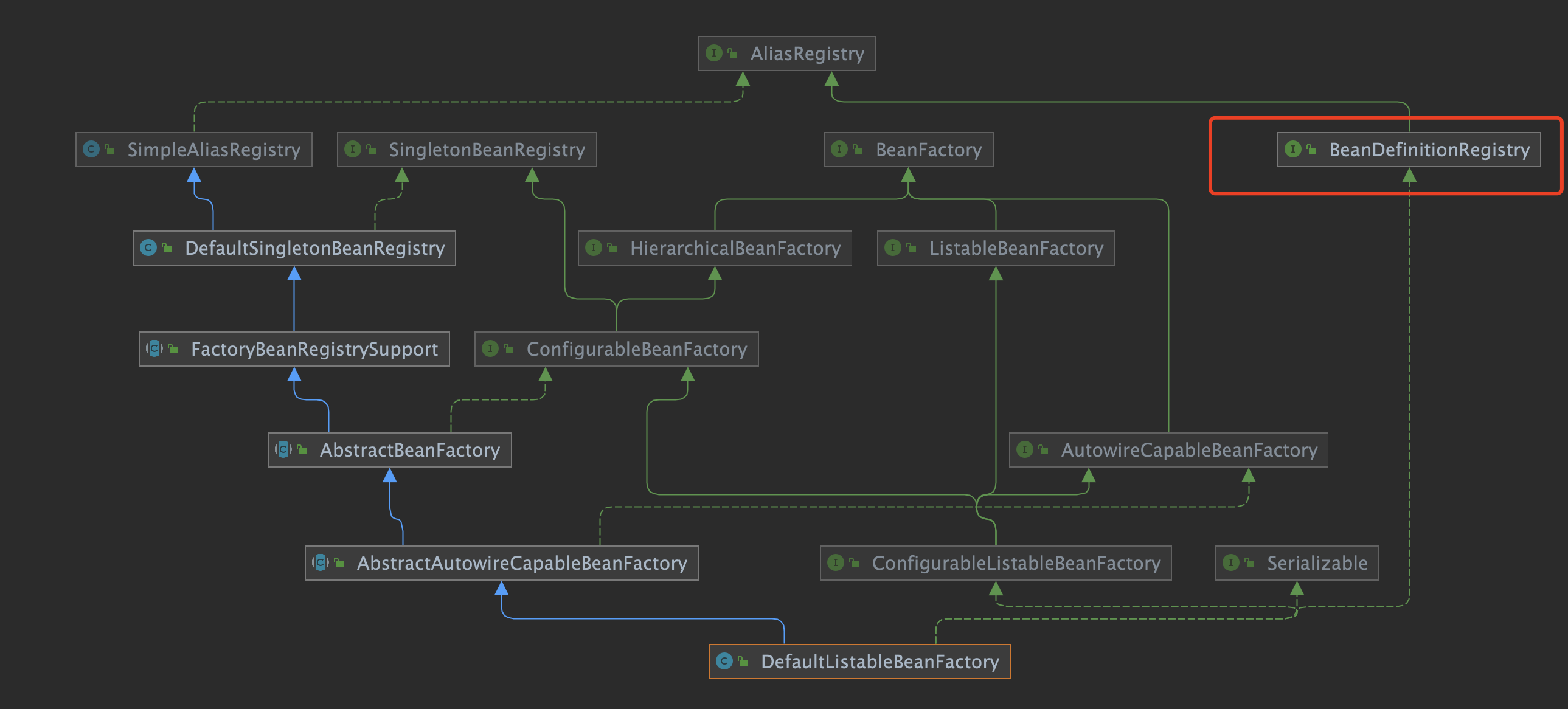The height and width of the screenshot is (709, 1568).
Task: Click the ConfigurableListableBeanFactory interface icon
Action: click(x=836, y=563)
